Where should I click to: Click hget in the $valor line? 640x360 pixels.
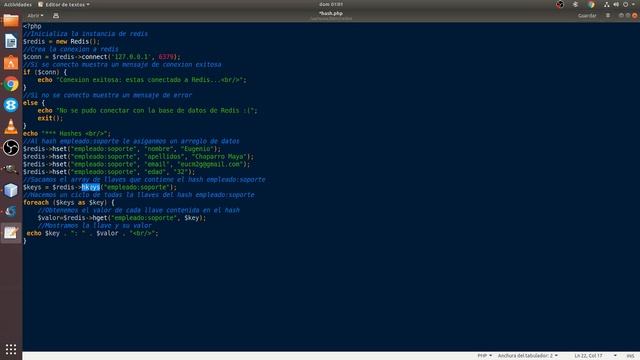(x=100, y=218)
